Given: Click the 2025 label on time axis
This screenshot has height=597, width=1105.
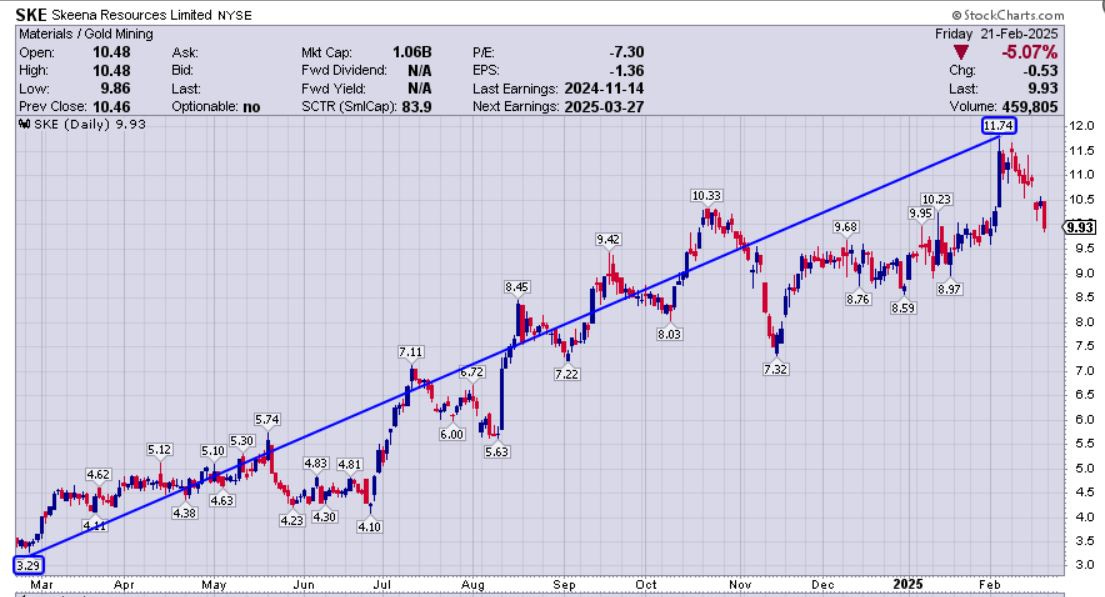Looking at the screenshot, I should point(908,584).
